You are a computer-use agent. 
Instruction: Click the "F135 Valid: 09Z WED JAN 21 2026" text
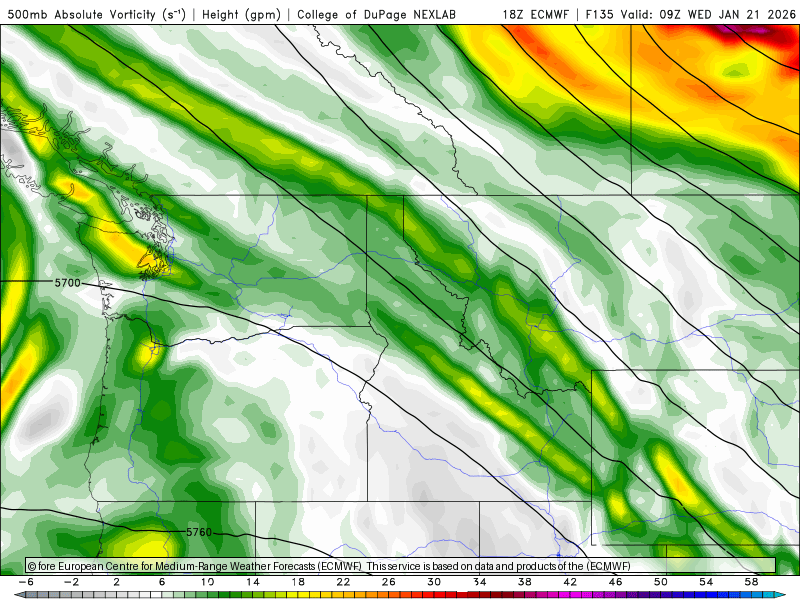tap(690, 14)
